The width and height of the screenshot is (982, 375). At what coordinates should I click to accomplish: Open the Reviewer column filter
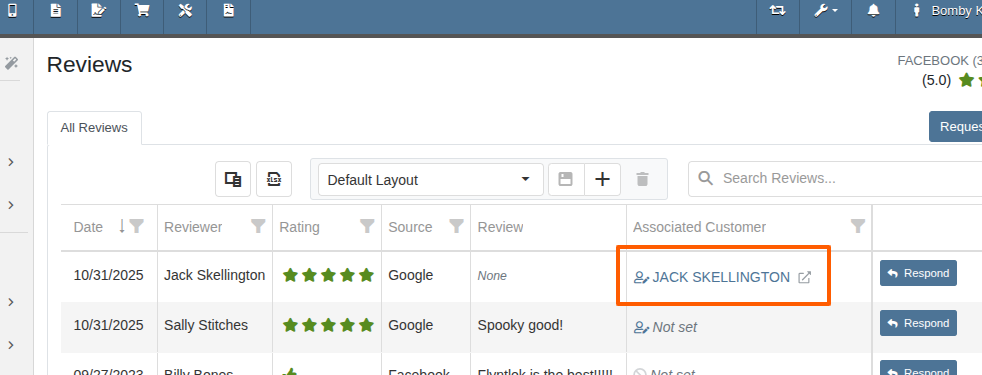click(257, 226)
